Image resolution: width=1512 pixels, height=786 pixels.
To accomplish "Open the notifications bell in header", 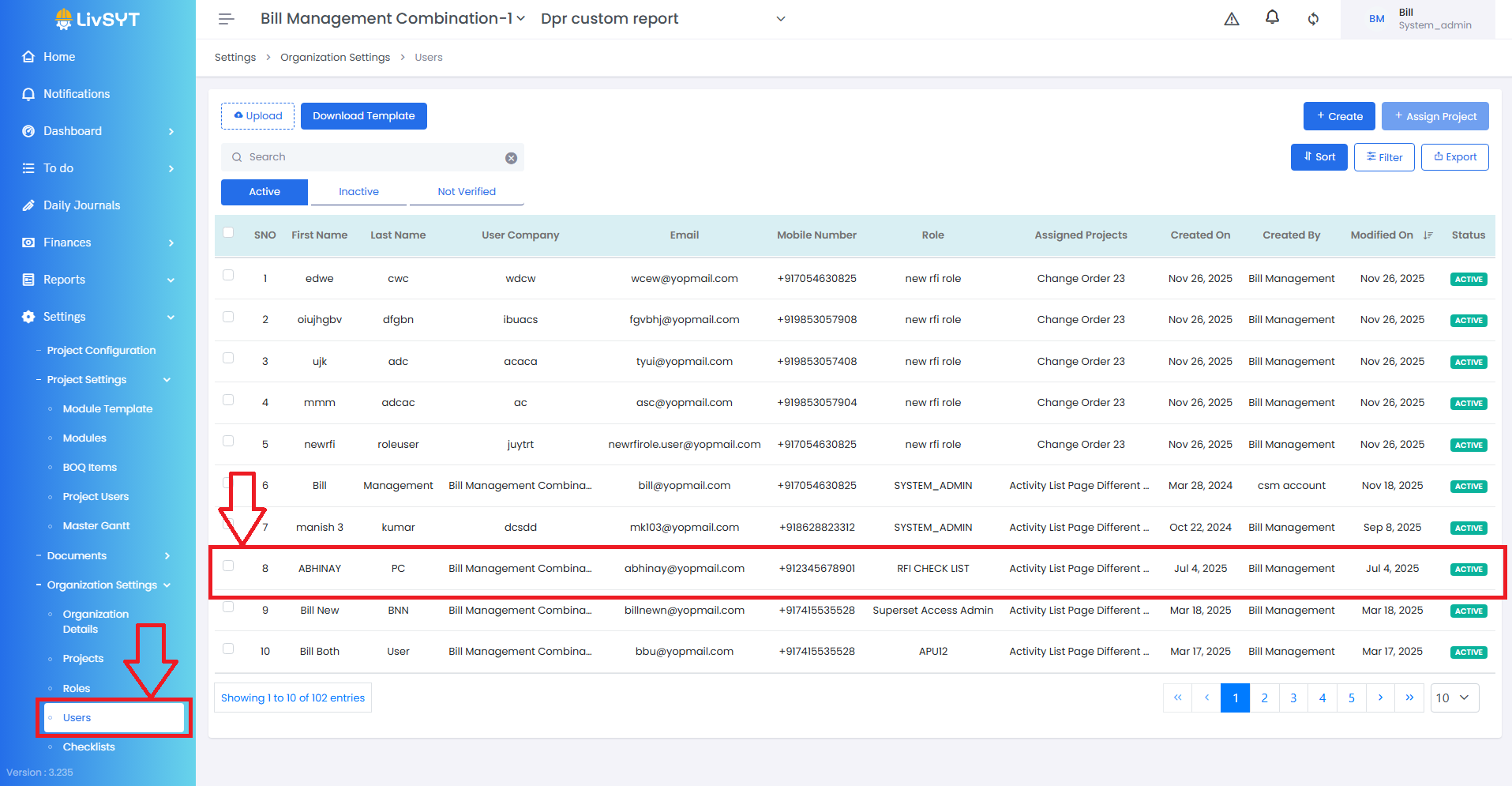I will 1272,17.
